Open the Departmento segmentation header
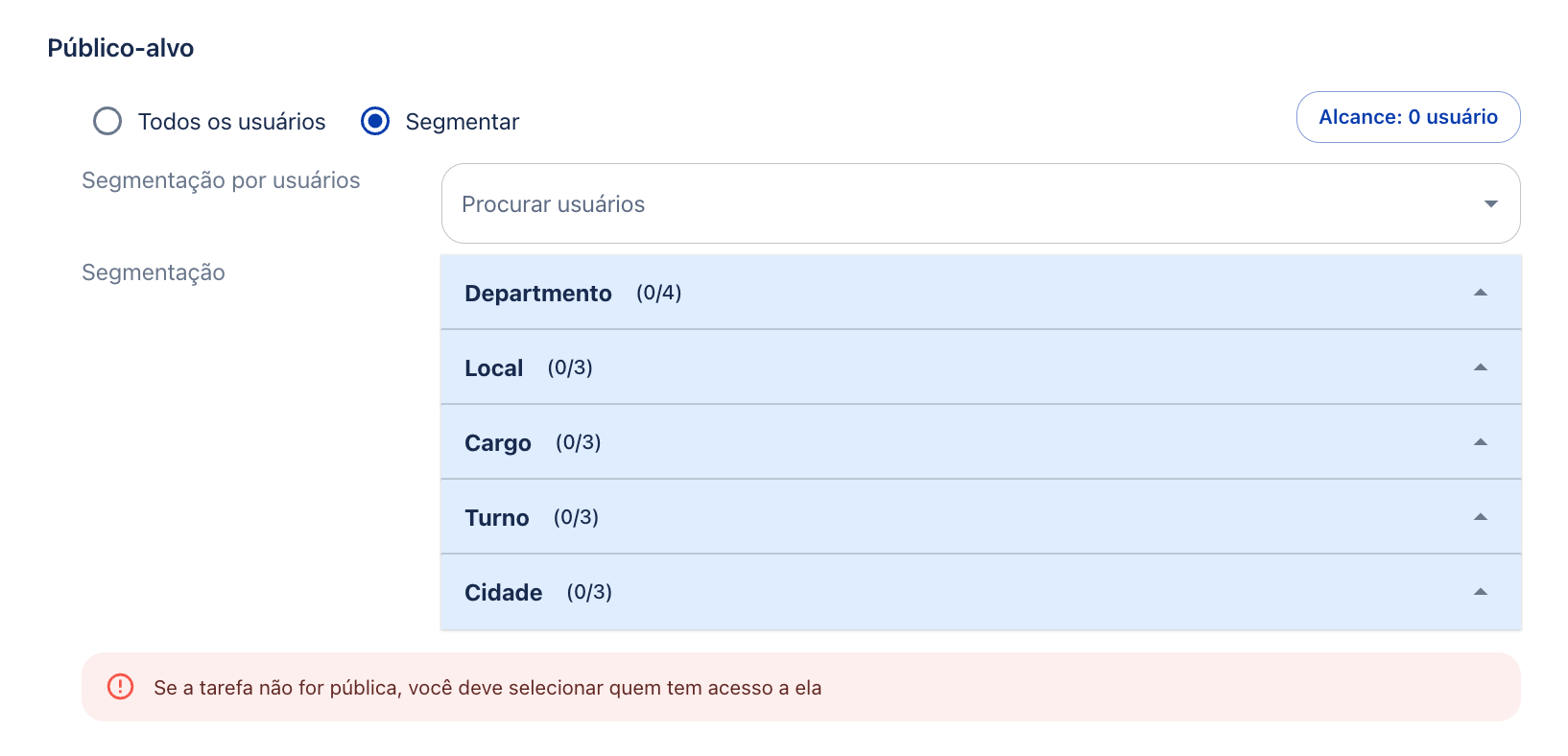 pyautogui.click(x=981, y=293)
